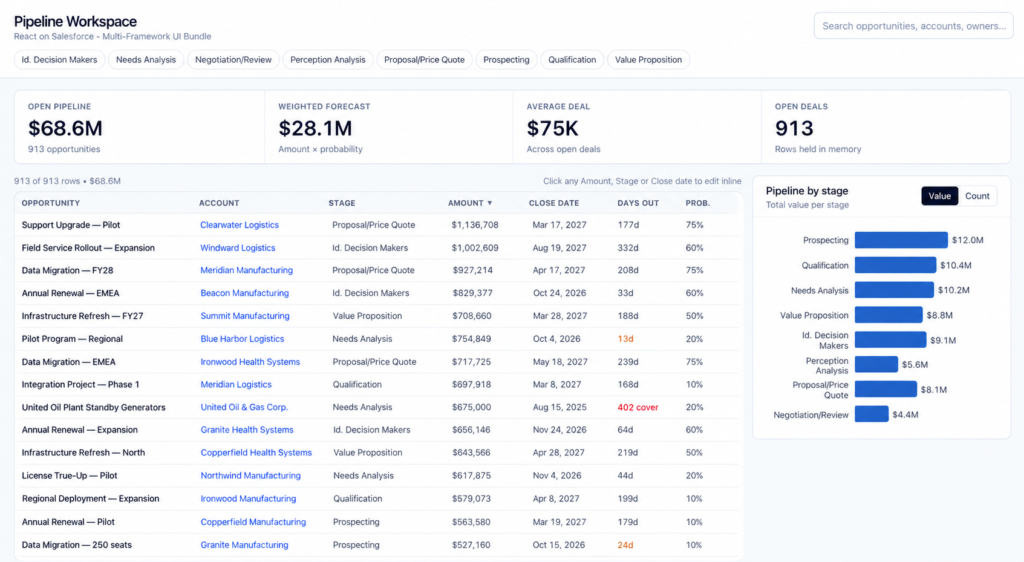Edit the $527,160 amount cell
Image resolution: width=1024 pixels, height=562 pixels.
coord(471,545)
